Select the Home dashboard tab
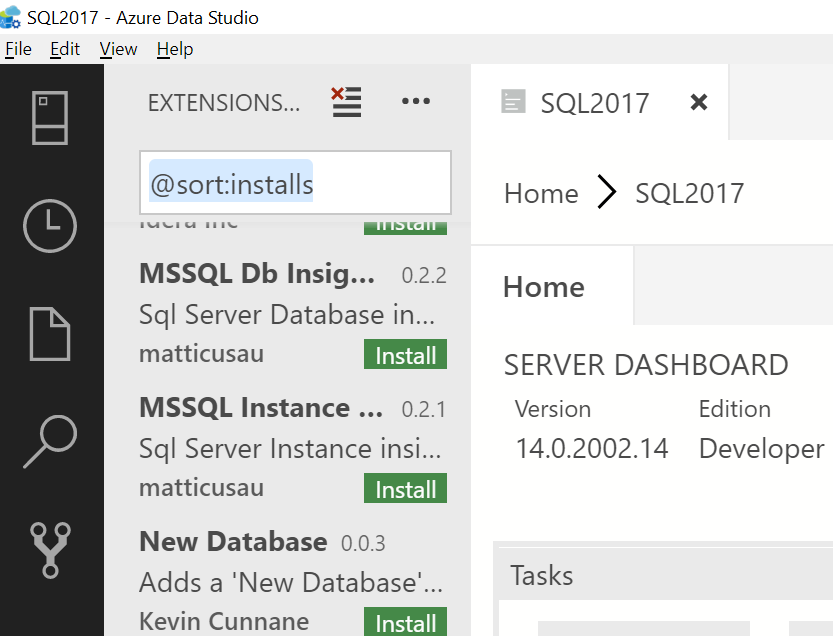This screenshot has height=636, width=833. (x=544, y=287)
